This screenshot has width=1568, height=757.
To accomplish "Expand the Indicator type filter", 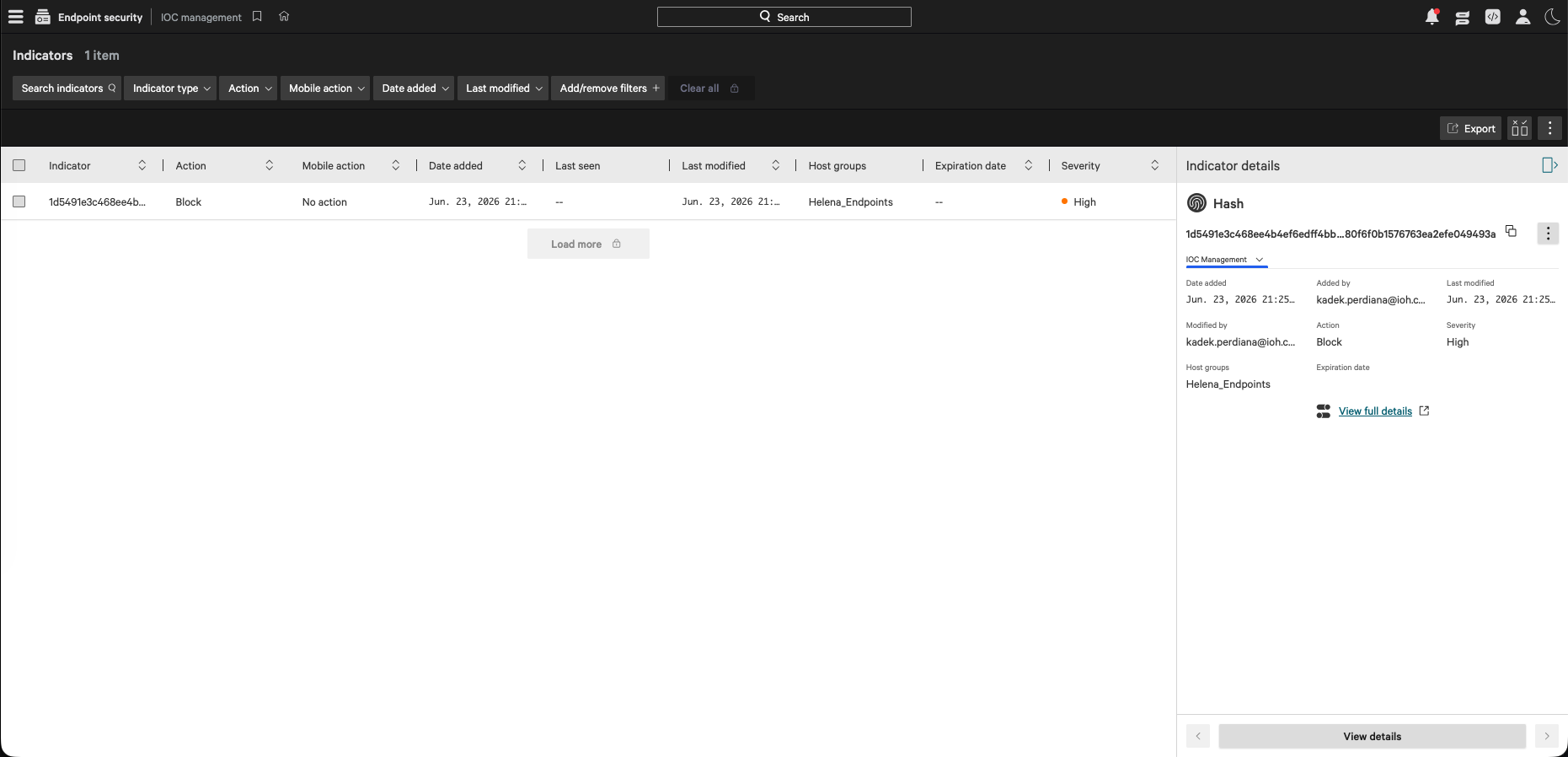I will point(171,89).
